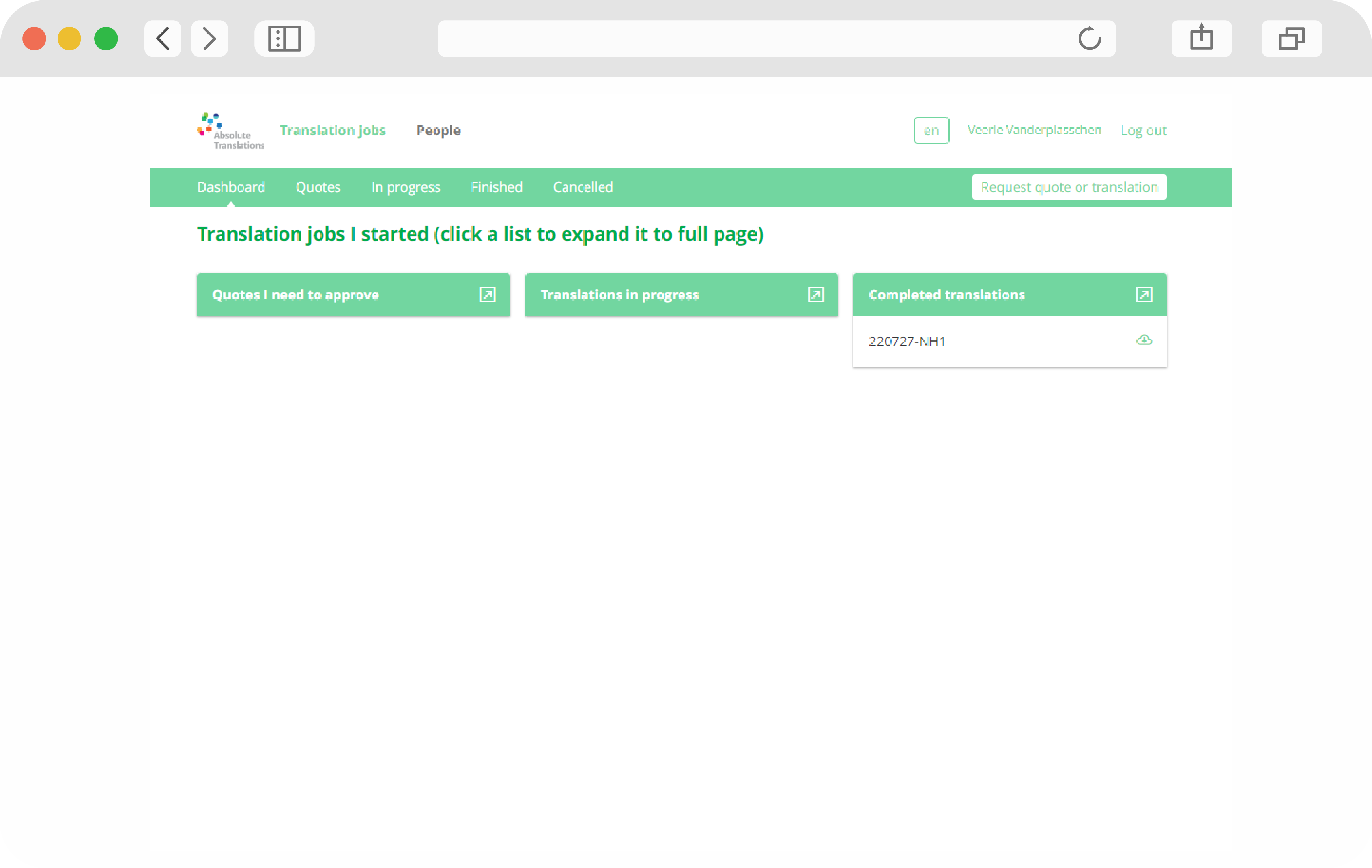Show all browser tabs overview
The image size is (1372, 868).
[x=1291, y=39]
